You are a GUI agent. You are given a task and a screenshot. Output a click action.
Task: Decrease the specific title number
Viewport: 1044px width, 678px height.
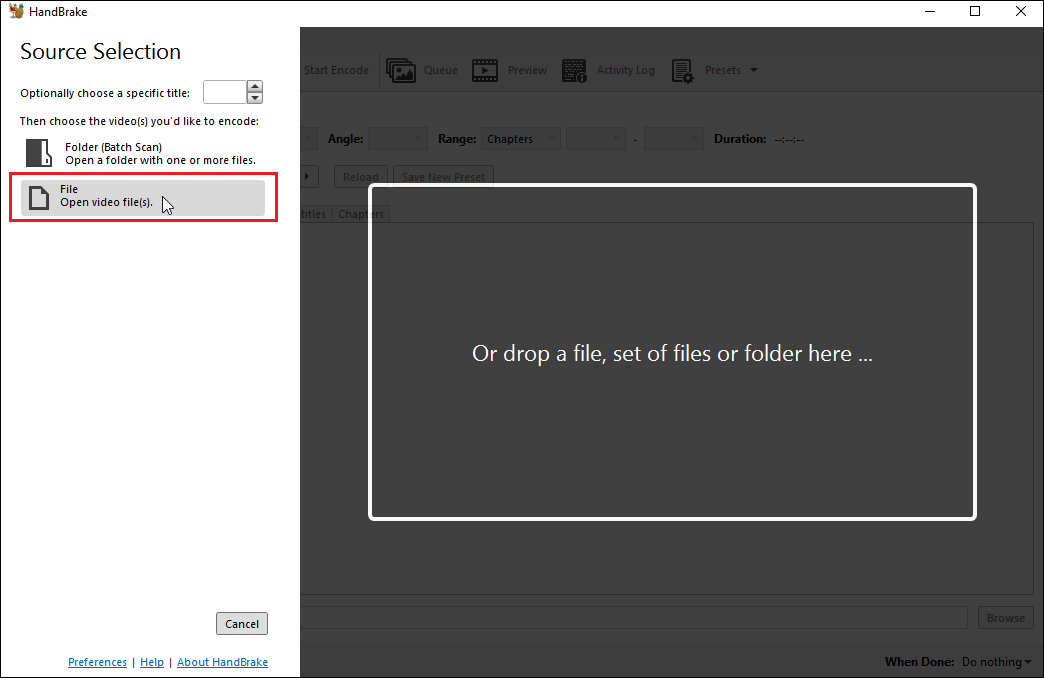[x=254, y=98]
